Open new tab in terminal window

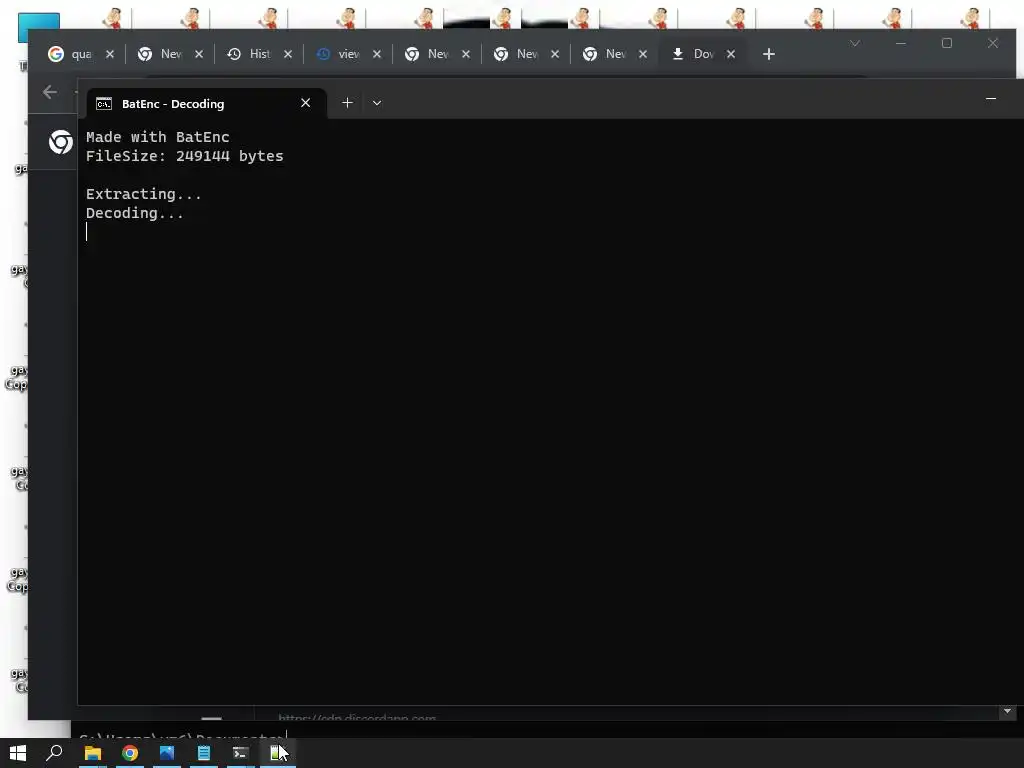(347, 103)
